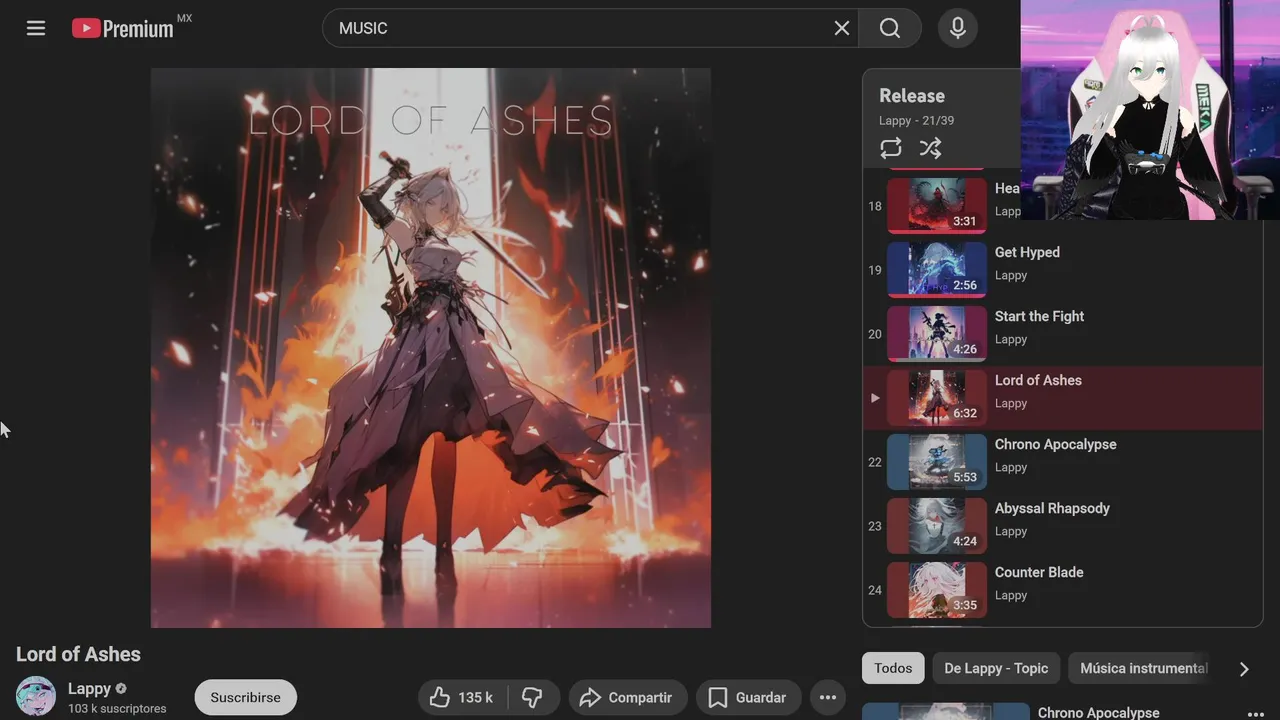The image size is (1280, 720).
Task: Click the Lappy channel avatar
Action: click(x=36, y=696)
